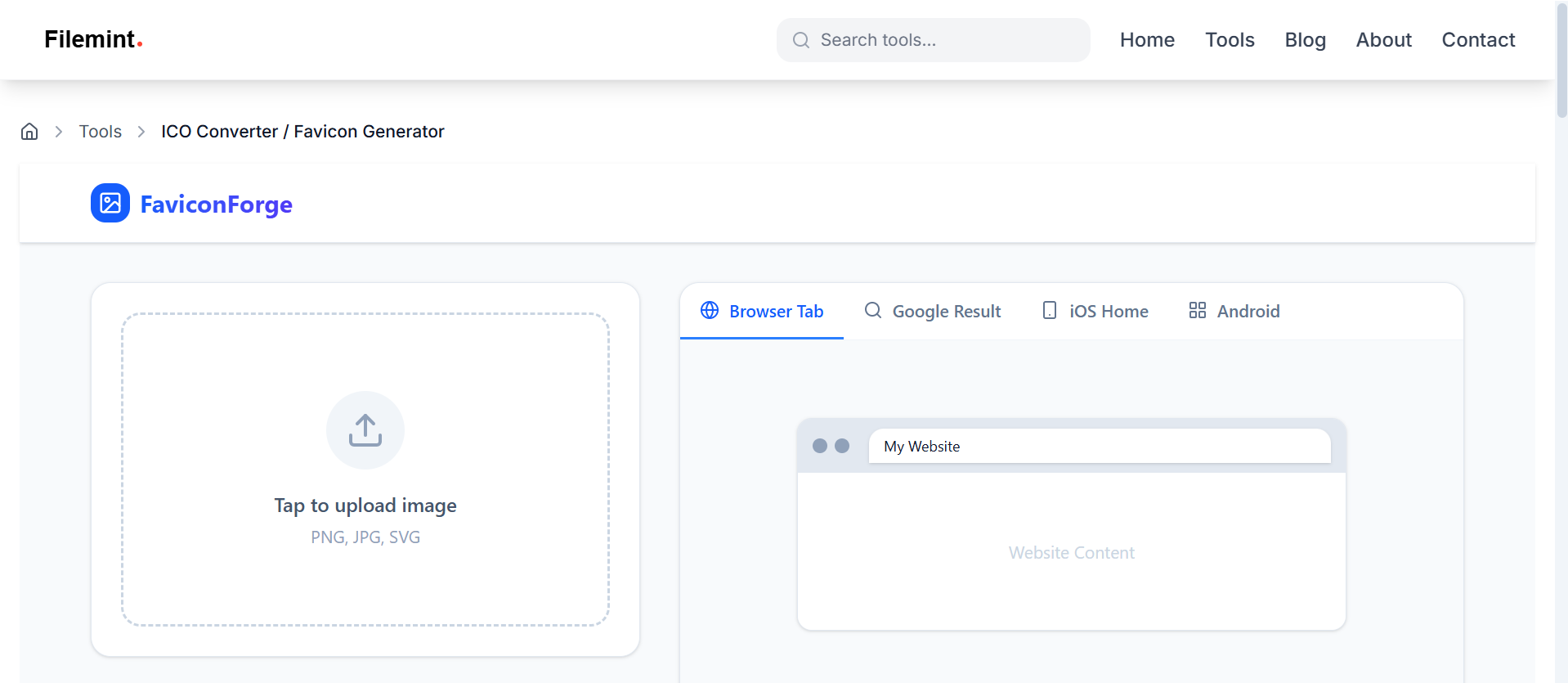Open the Browser Tab preview
This screenshot has width=1568, height=683.
click(762, 311)
